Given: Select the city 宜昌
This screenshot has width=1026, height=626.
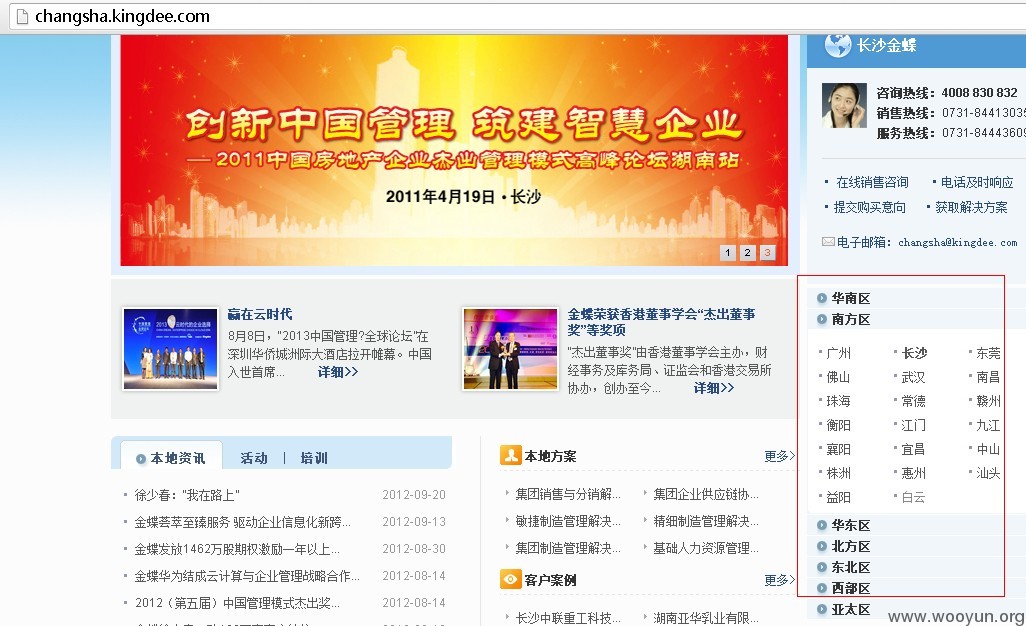Looking at the screenshot, I should tap(913, 449).
